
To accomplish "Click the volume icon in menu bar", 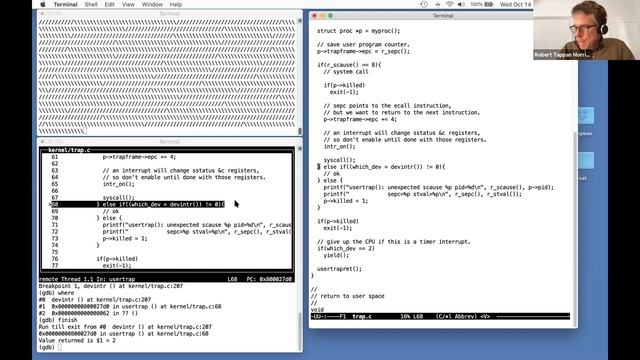I will [461, 4].
